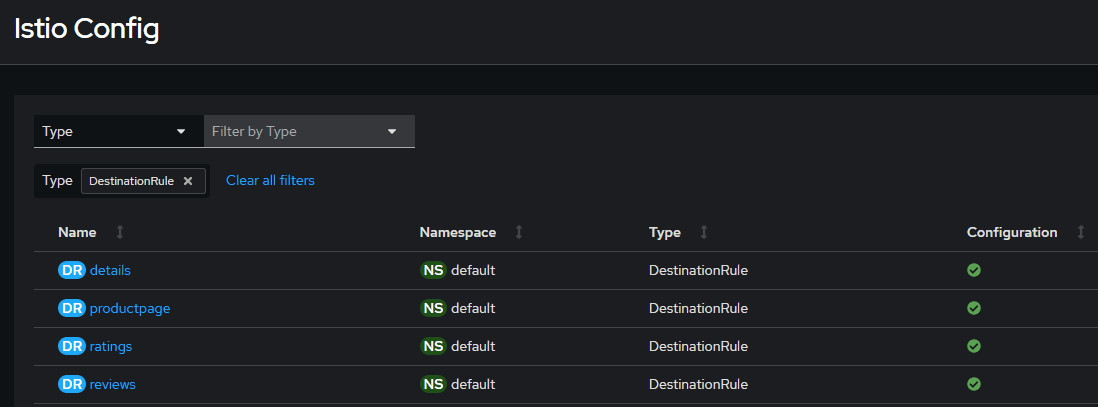Click green valid checkmark for ratings
The height and width of the screenshot is (407, 1098).
click(974, 346)
